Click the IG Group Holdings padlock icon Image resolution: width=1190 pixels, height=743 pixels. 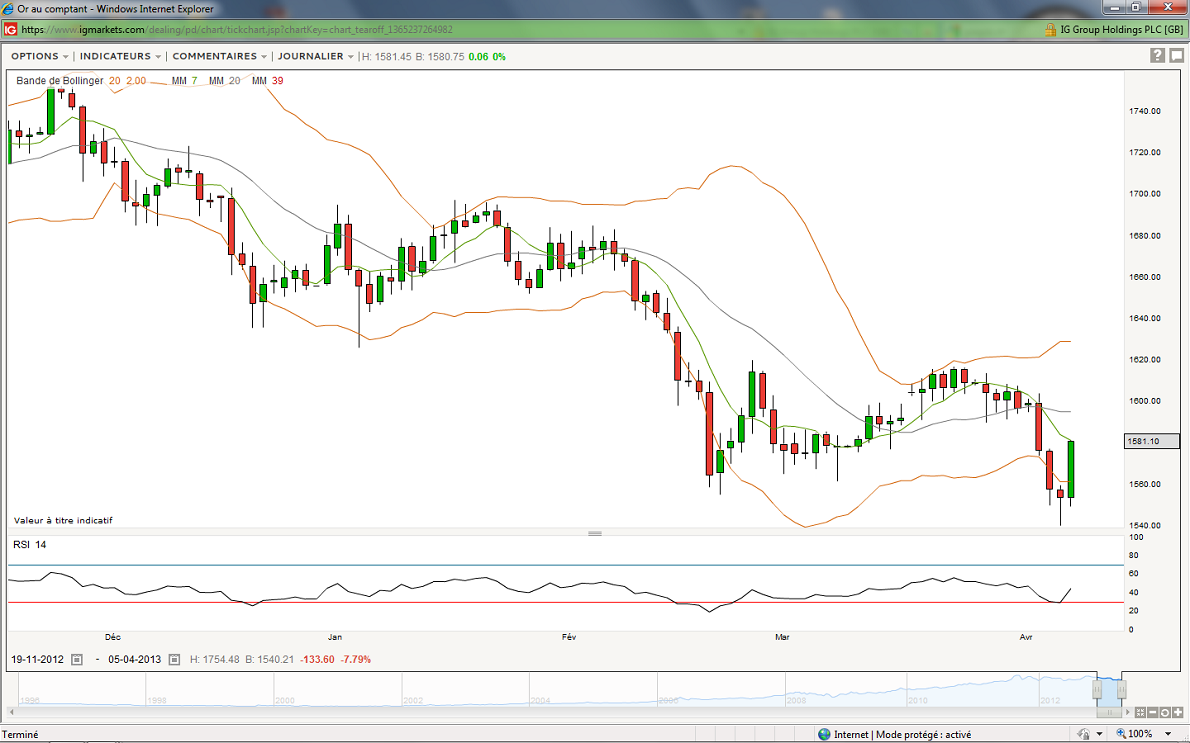1050,30
